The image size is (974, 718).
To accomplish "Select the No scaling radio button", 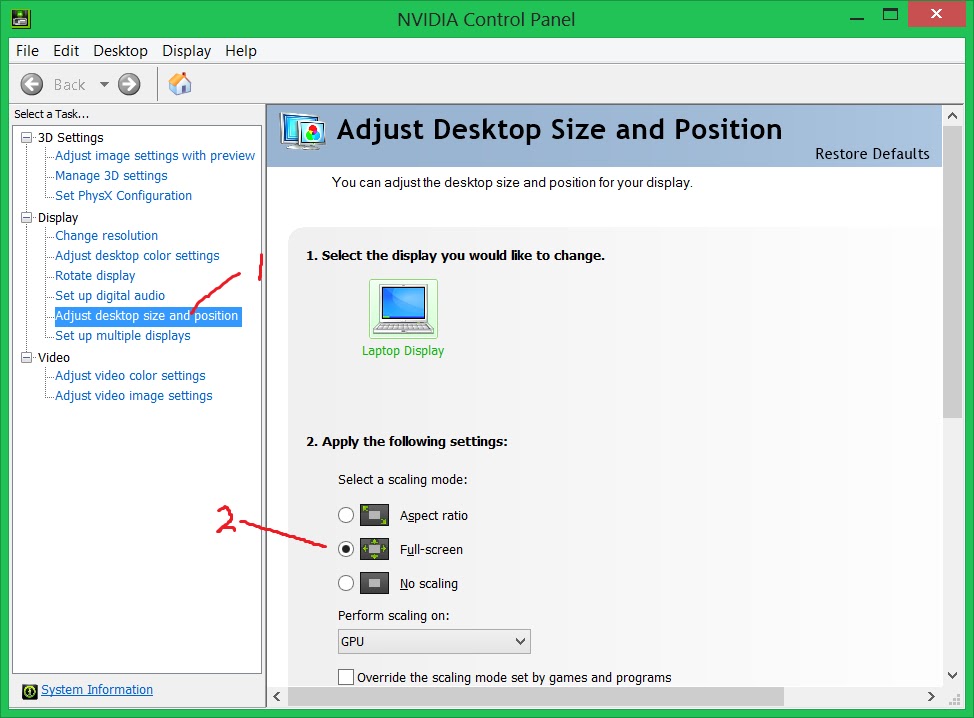I will tap(346, 583).
